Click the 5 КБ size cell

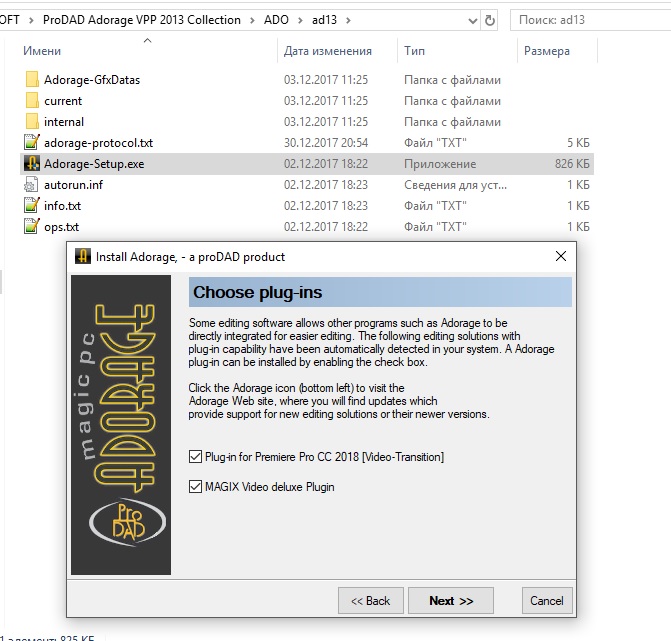[578, 142]
